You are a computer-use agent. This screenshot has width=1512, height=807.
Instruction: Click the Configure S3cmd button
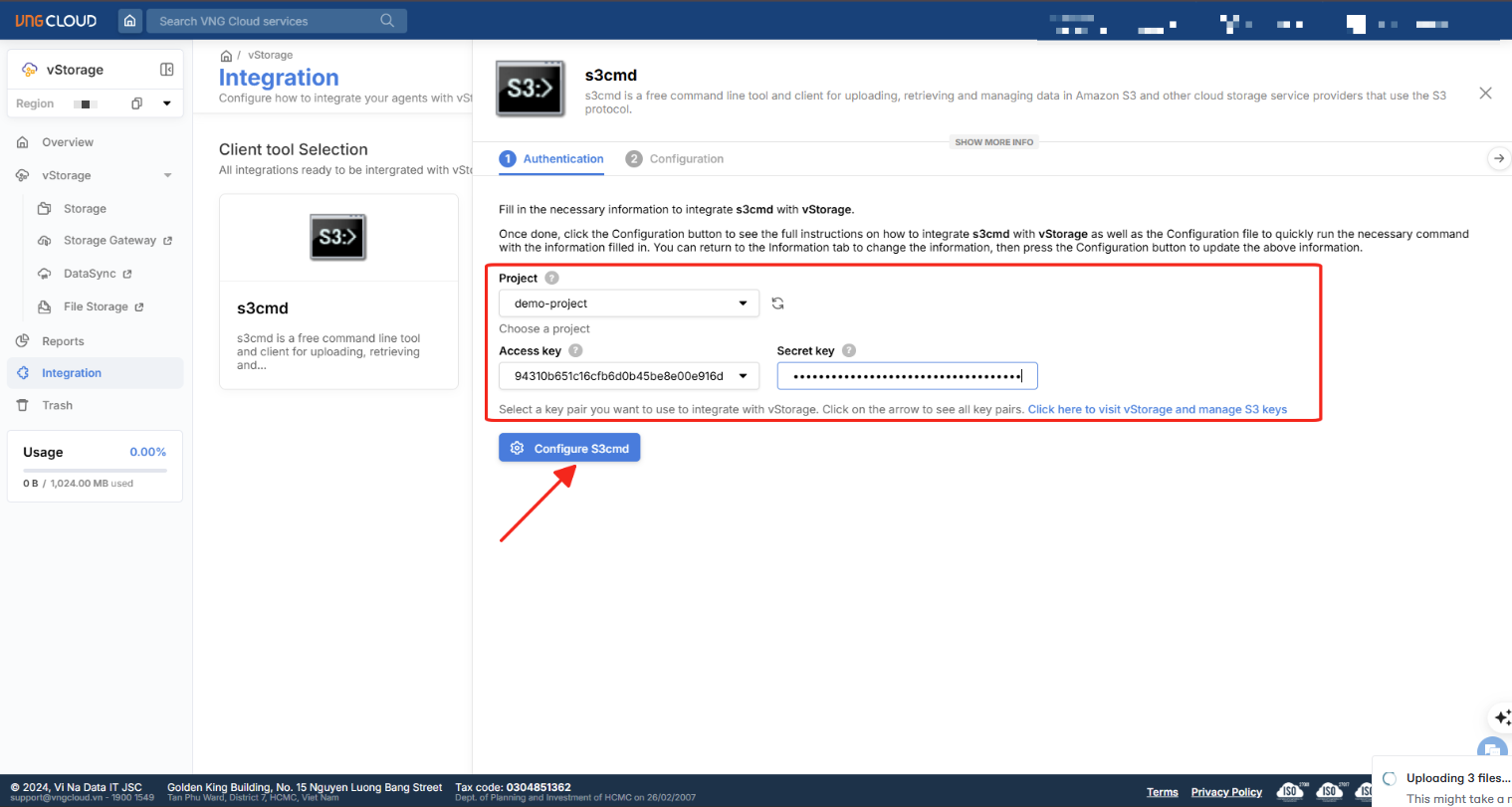569,449
